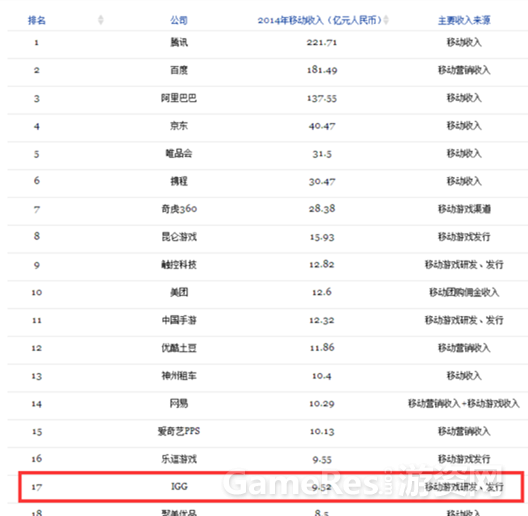Select company name 百度
Screen dimensions: 528x516
(x=179, y=70)
